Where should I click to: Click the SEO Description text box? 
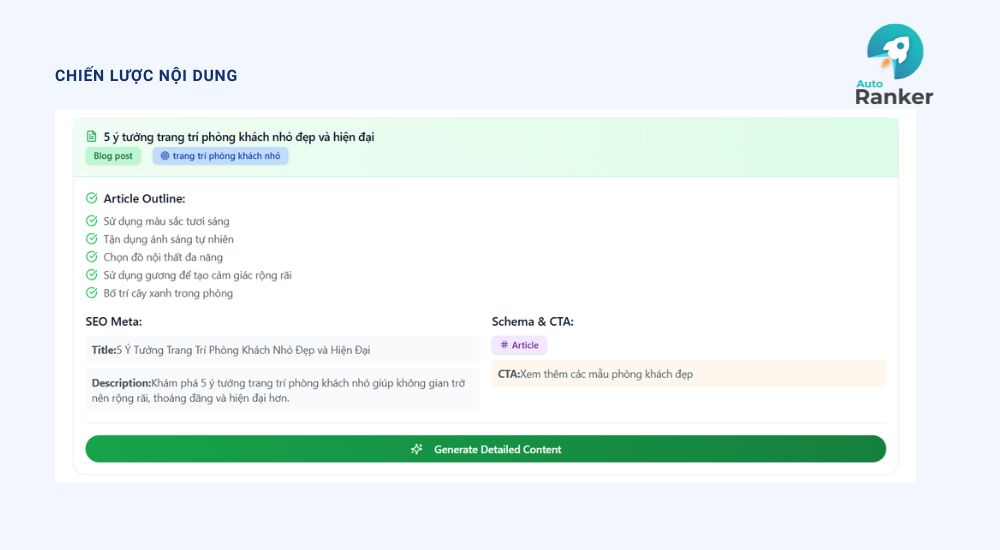(282, 390)
